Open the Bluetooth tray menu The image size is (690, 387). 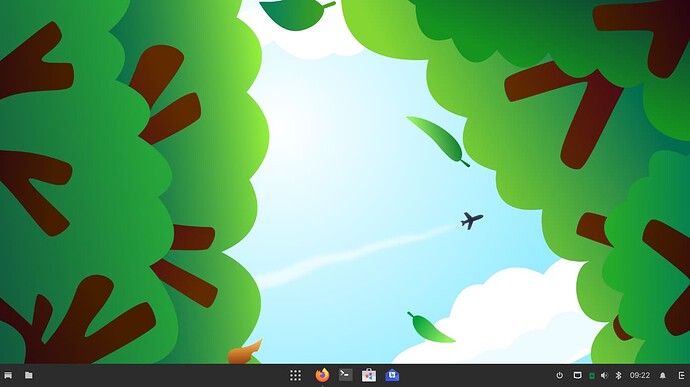click(x=618, y=375)
